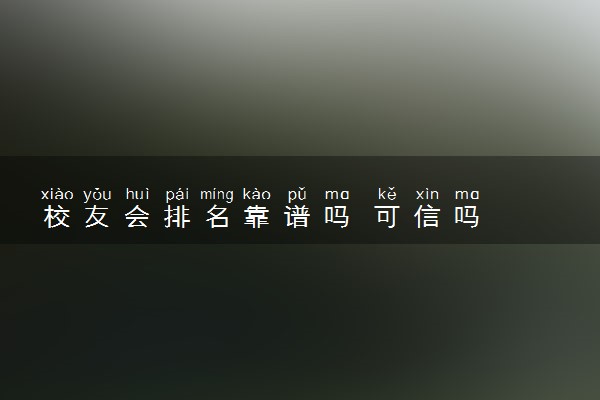Click the character 靠
600x400 pixels.
(257, 217)
